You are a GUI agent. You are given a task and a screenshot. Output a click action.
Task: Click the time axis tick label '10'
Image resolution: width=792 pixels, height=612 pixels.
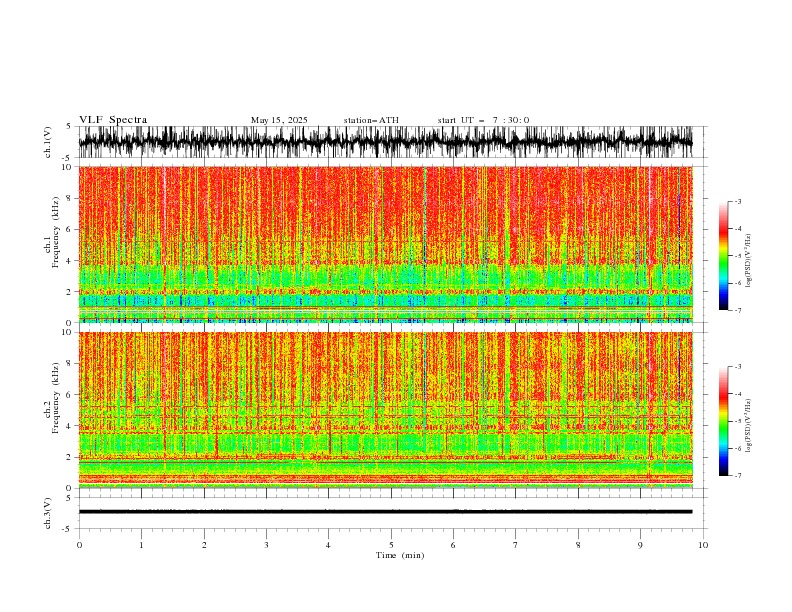point(703,545)
